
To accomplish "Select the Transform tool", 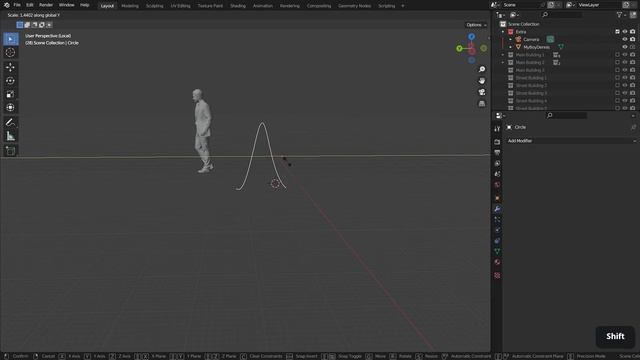I will pyautogui.click(x=11, y=108).
